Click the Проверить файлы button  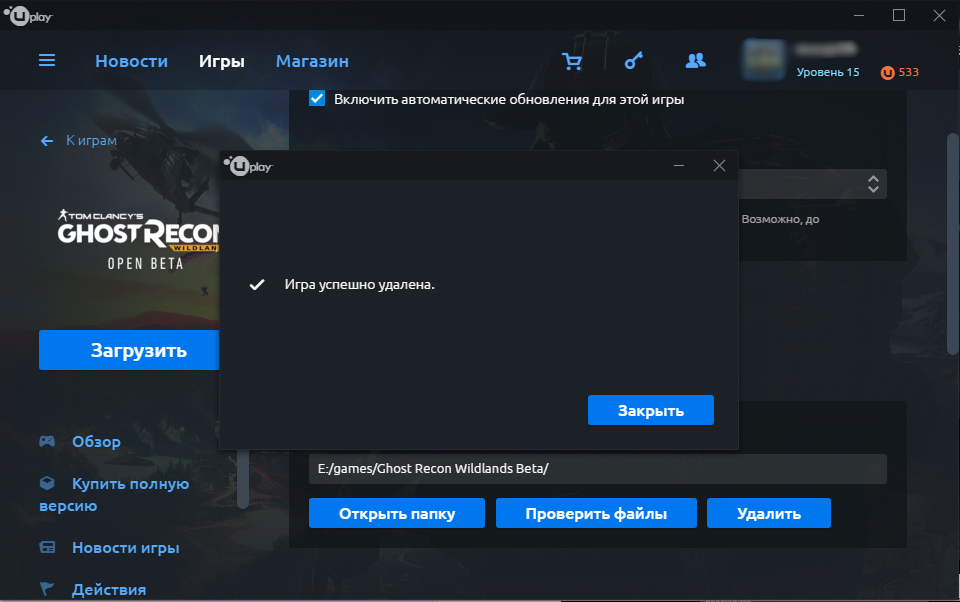[x=596, y=513]
